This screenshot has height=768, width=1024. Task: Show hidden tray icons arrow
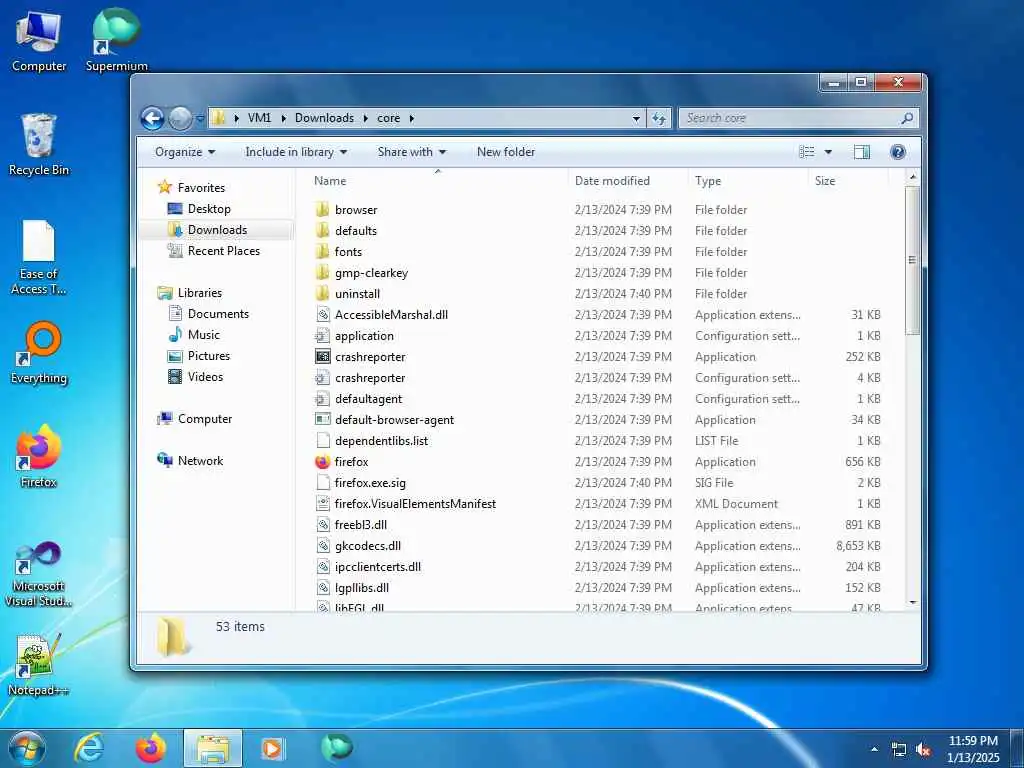pyautogui.click(x=874, y=749)
